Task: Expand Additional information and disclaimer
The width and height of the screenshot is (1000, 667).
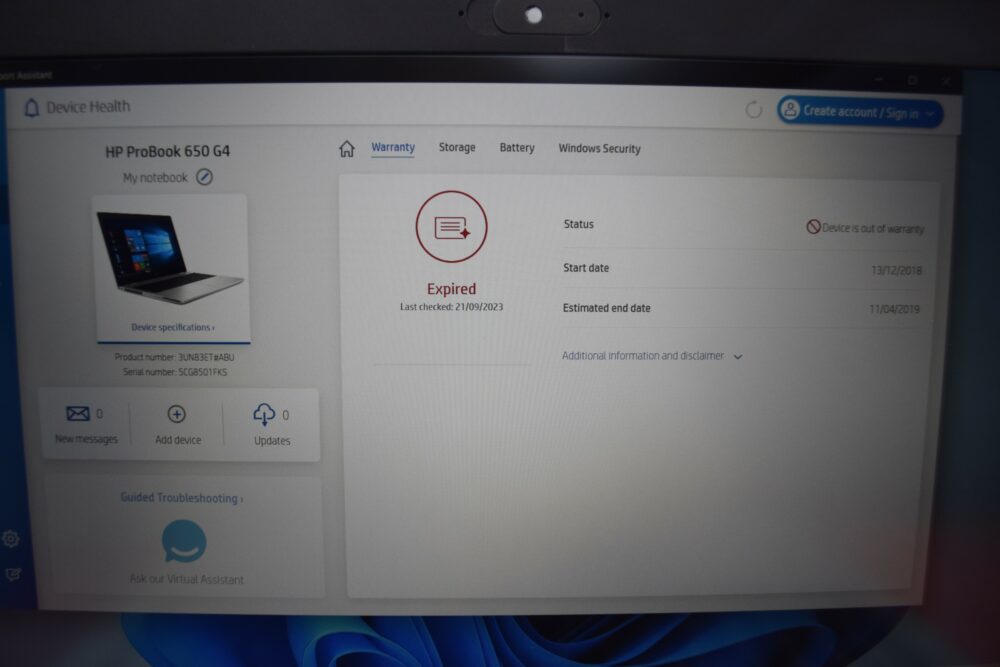Action: (652, 356)
